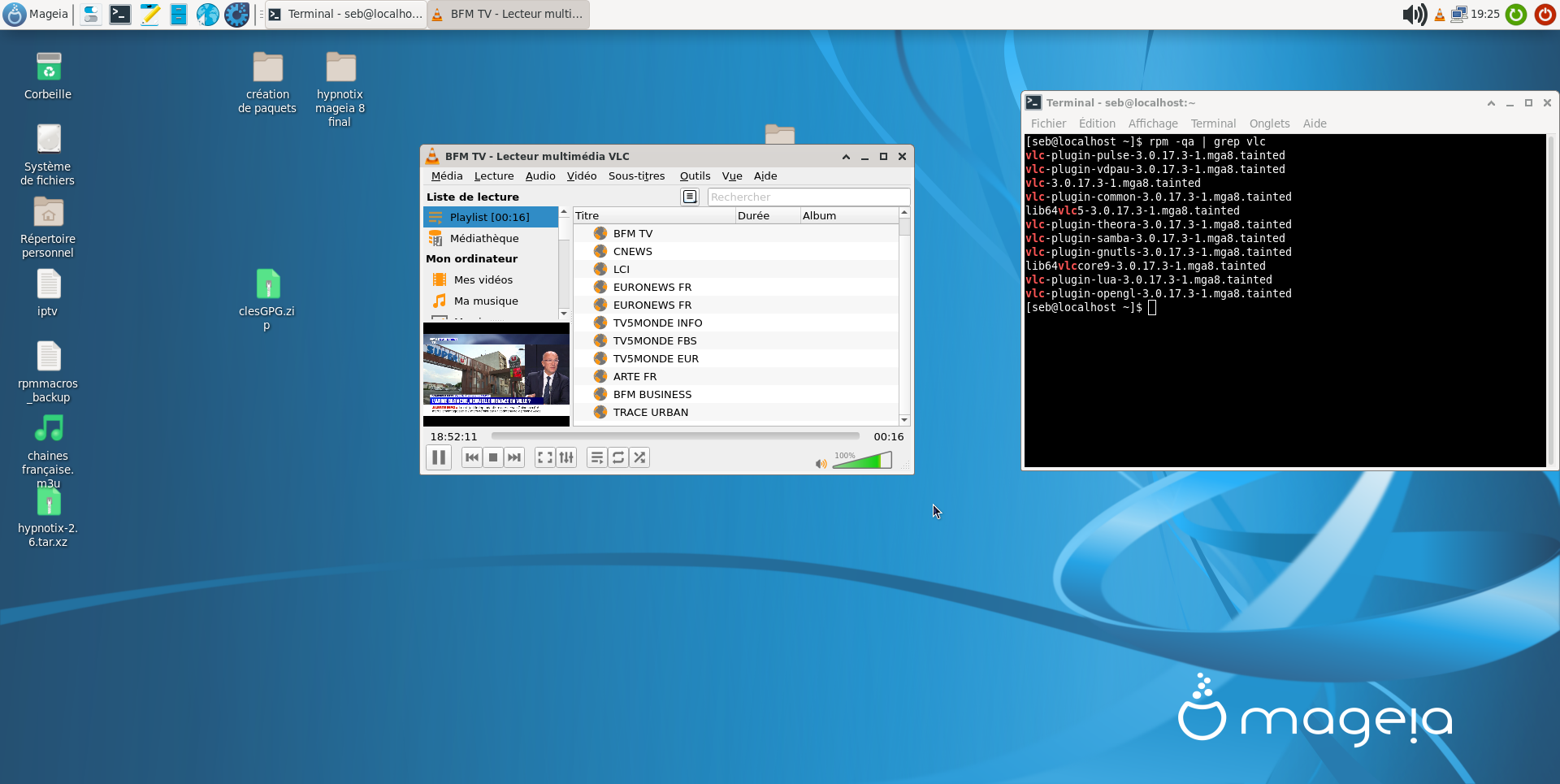The height and width of the screenshot is (784, 1560).
Task: Select hypnotix mageia 8 final folder
Action: [340, 89]
